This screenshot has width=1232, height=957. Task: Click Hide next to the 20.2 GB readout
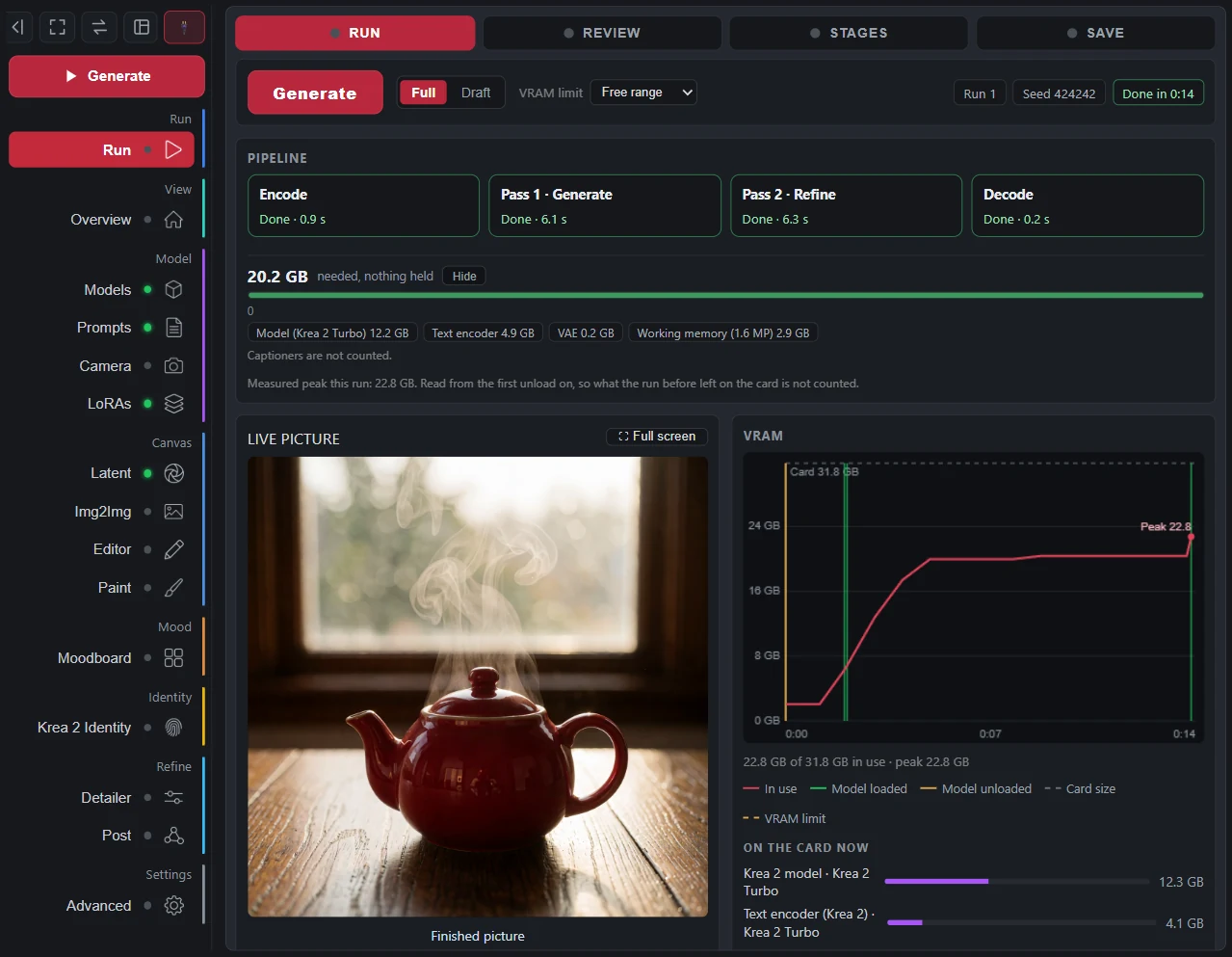tap(464, 277)
